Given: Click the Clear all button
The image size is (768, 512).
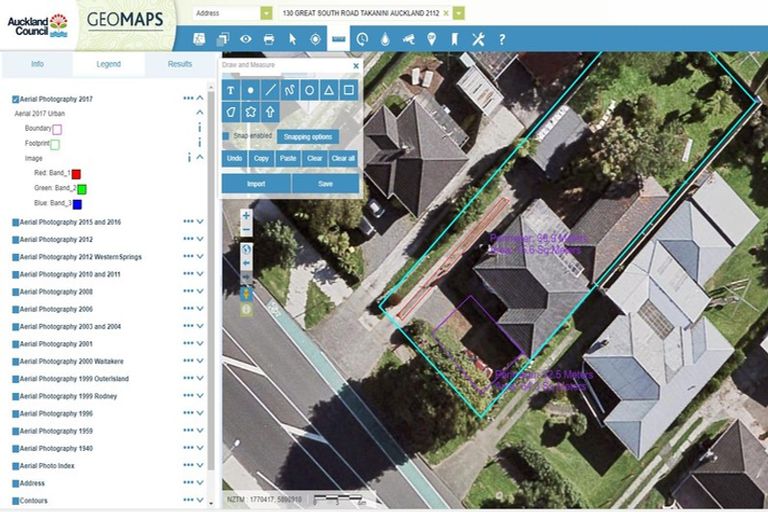Looking at the screenshot, I should click(x=343, y=158).
